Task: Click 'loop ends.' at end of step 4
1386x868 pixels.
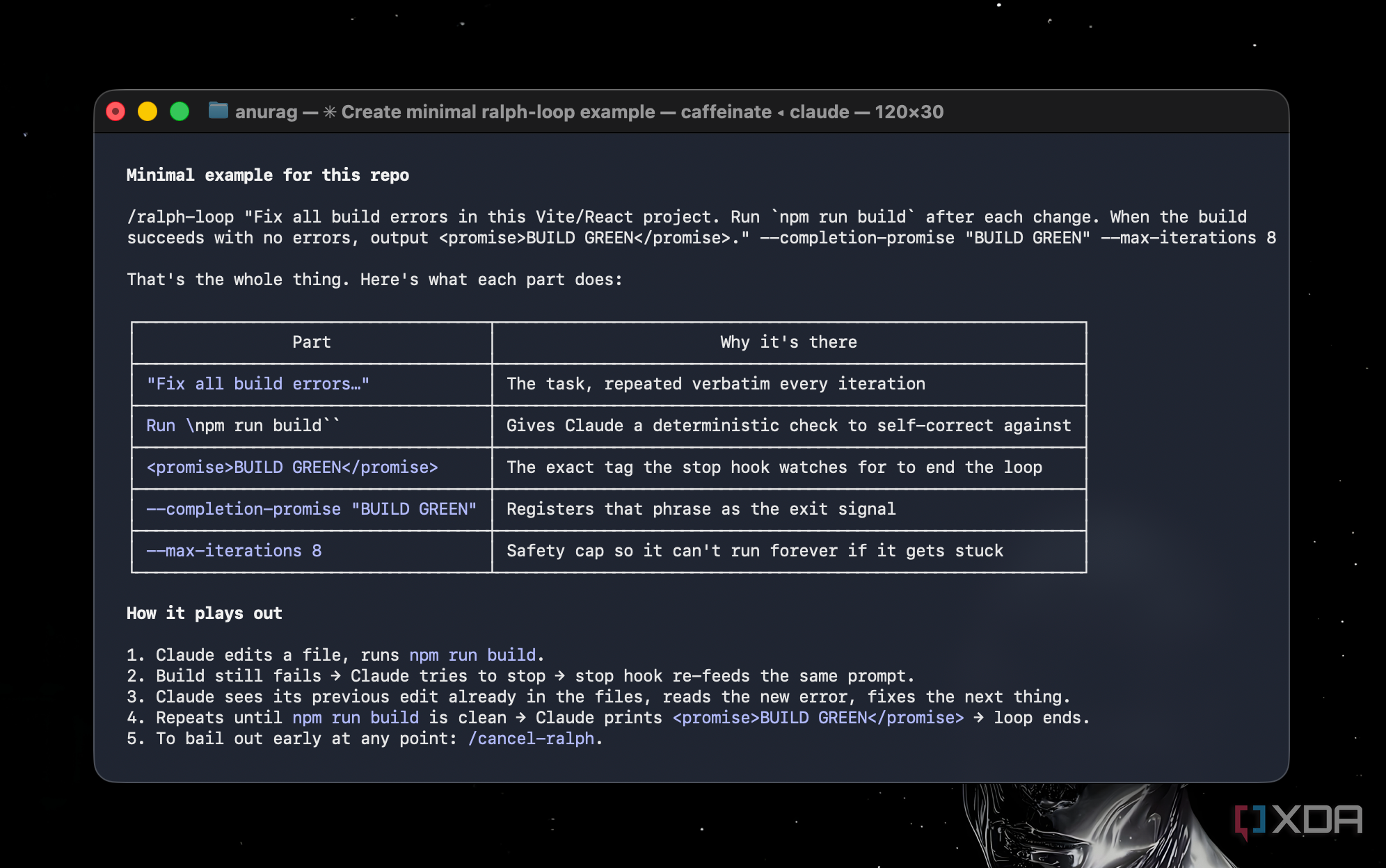Action: [1042, 718]
